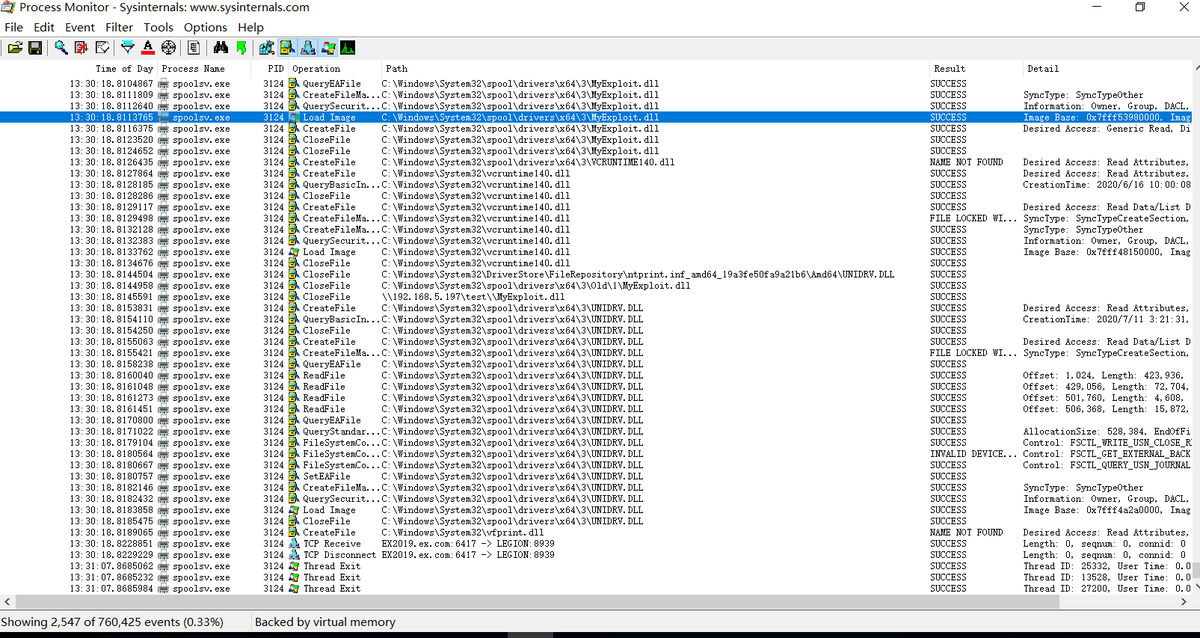Select the highlighted Load Image event for MyExploit.dll
1200x638 pixels.
(x=400, y=117)
